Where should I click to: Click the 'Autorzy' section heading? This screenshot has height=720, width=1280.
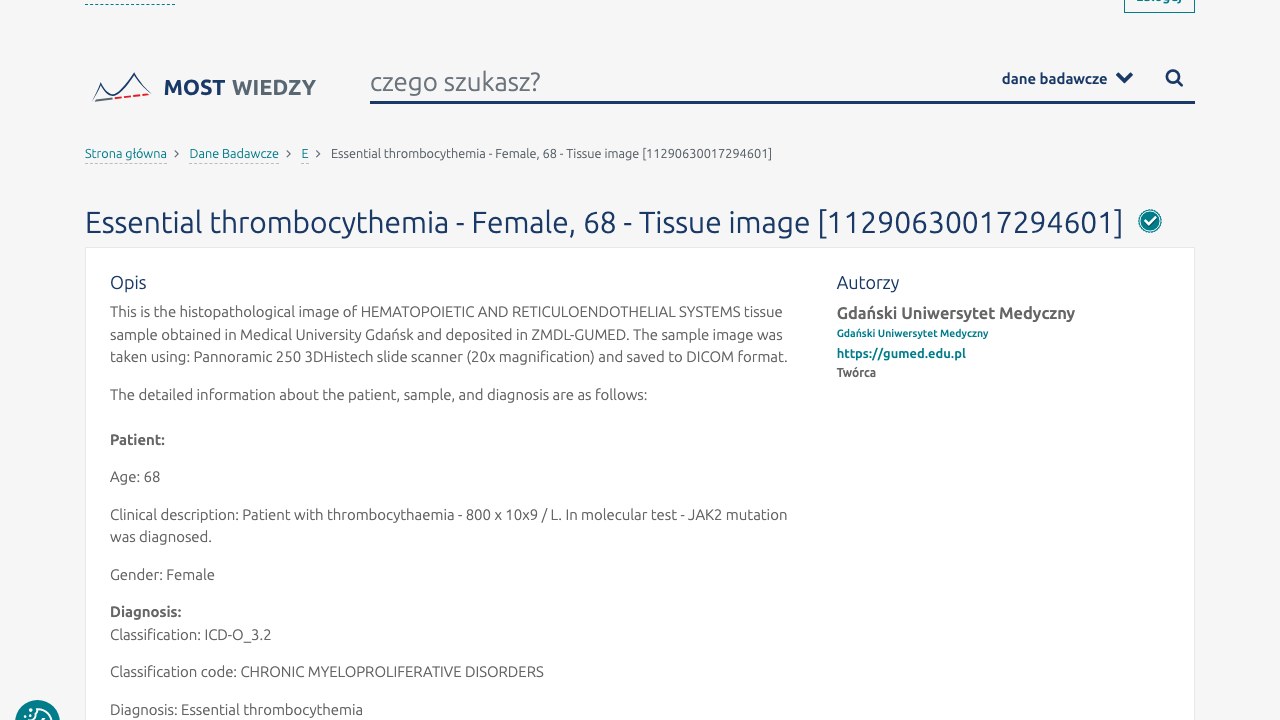point(868,283)
